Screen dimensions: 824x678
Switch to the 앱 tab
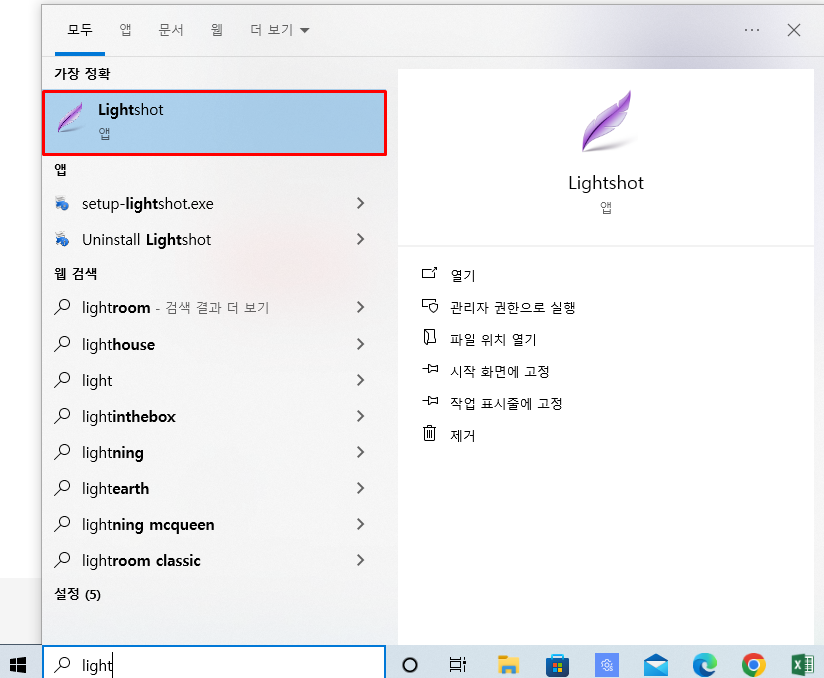(x=125, y=29)
